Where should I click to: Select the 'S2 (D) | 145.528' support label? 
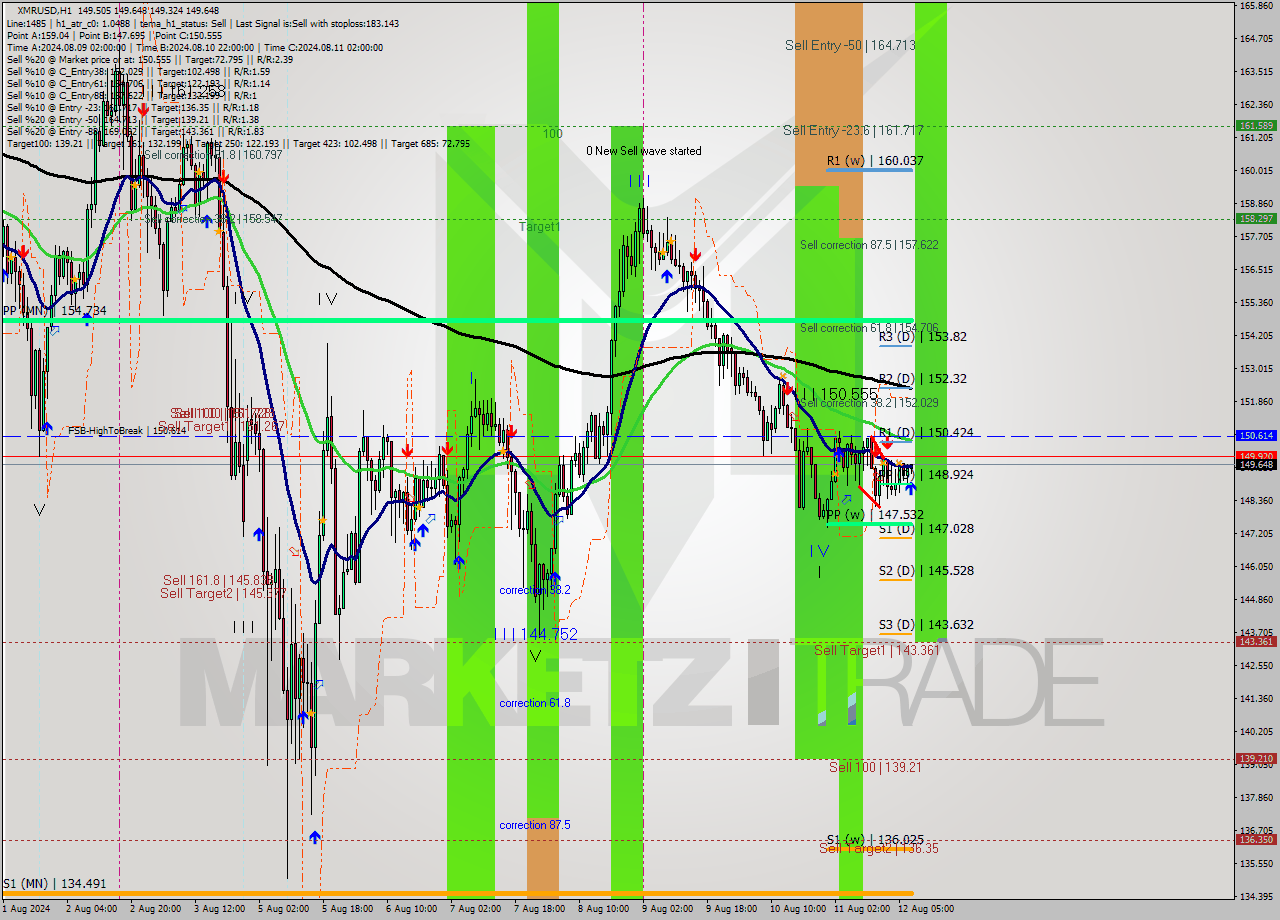coord(926,571)
